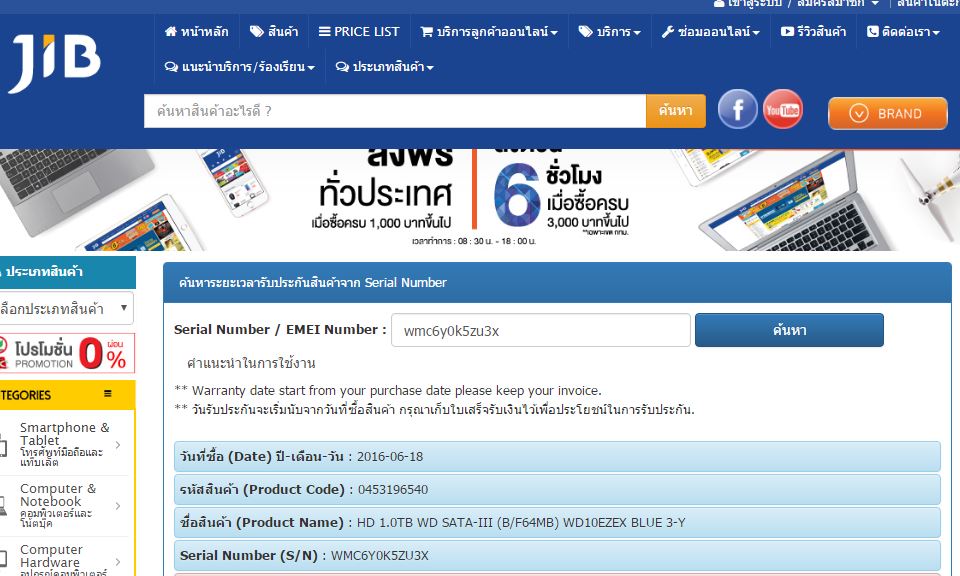Click the Warranty date start English note

[x=388, y=391]
